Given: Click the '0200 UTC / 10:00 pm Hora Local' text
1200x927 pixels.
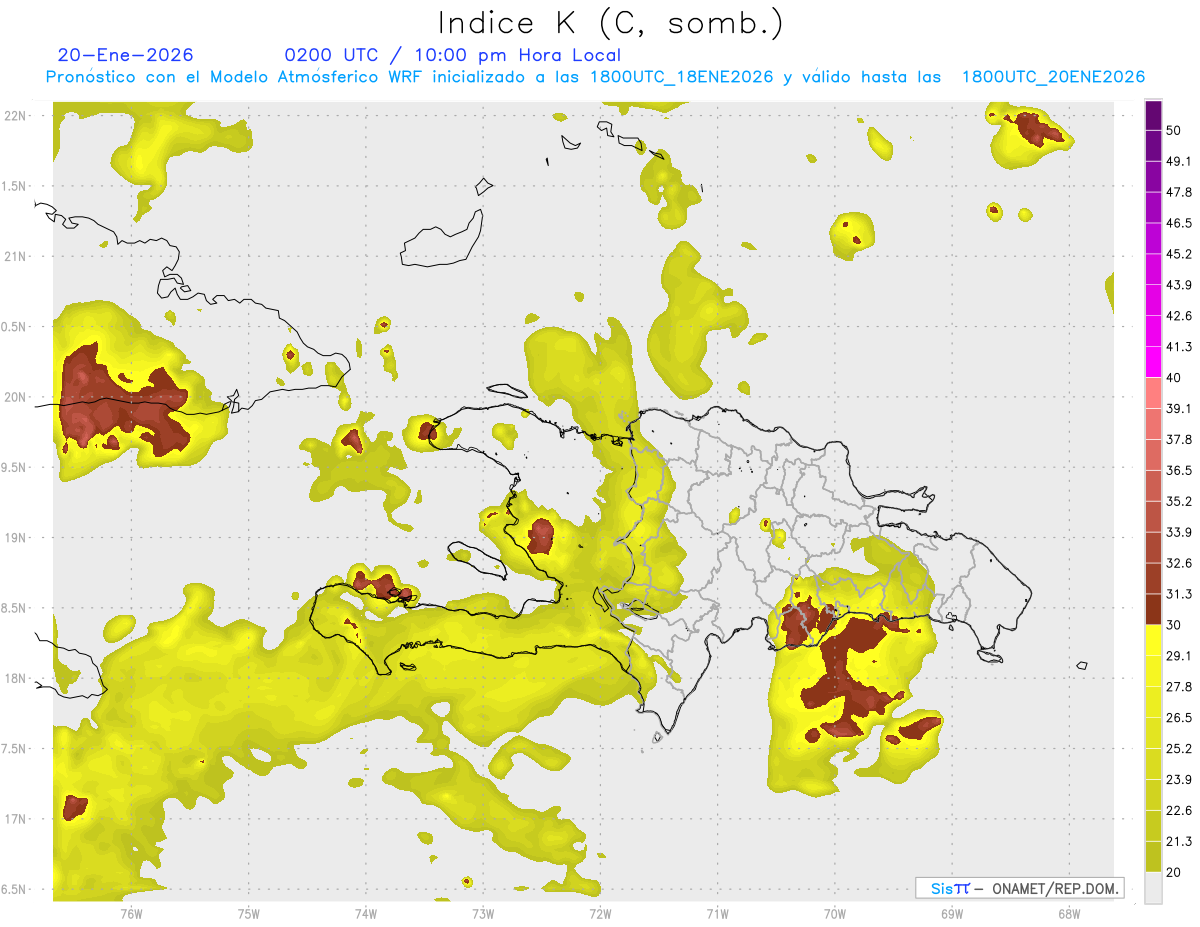Looking at the screenshot, I should pyautogui.click(x=452, y=55).
